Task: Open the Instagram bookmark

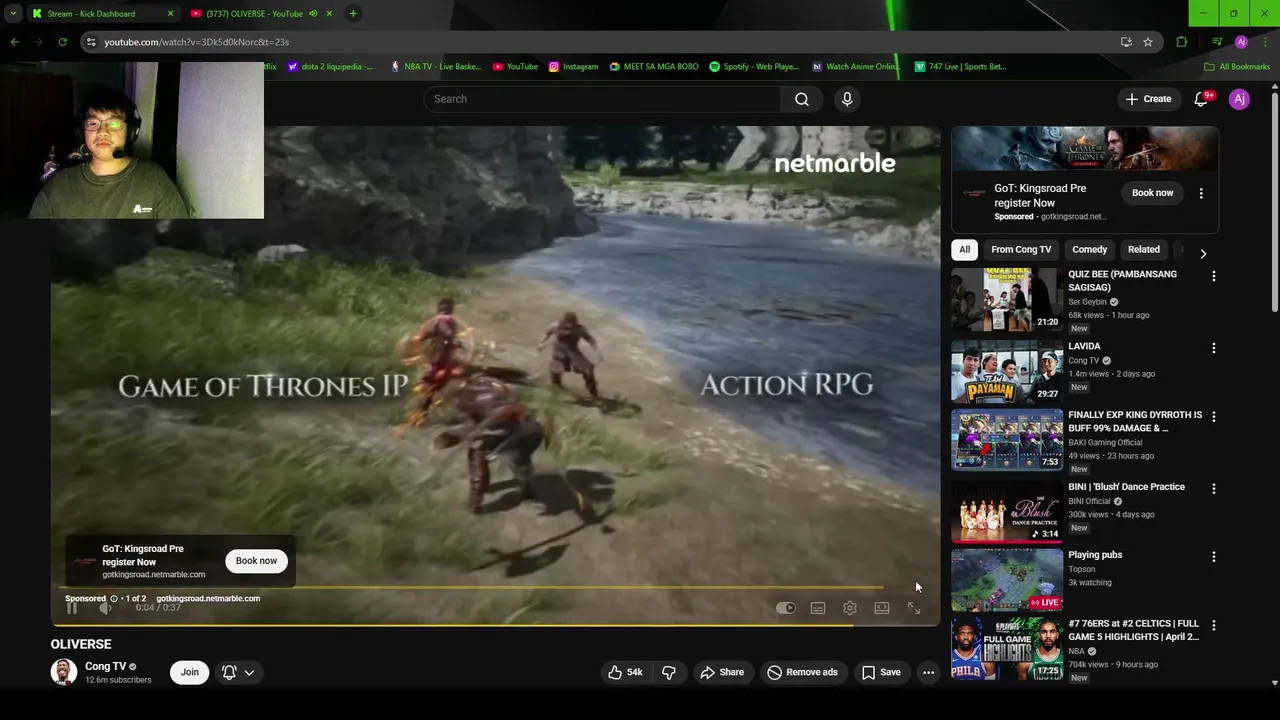Action: tap(573, 67)
